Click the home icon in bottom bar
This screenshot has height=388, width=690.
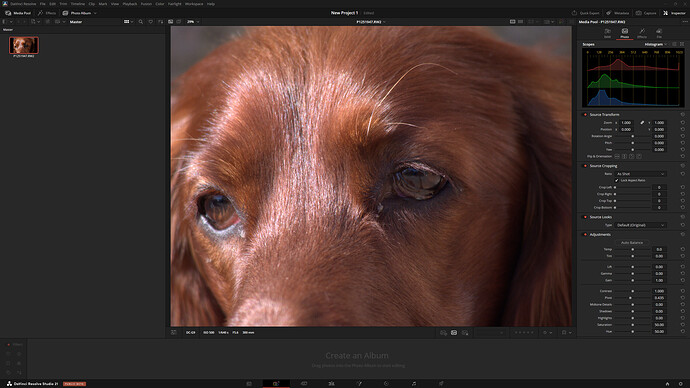click(x=667, y=384)
